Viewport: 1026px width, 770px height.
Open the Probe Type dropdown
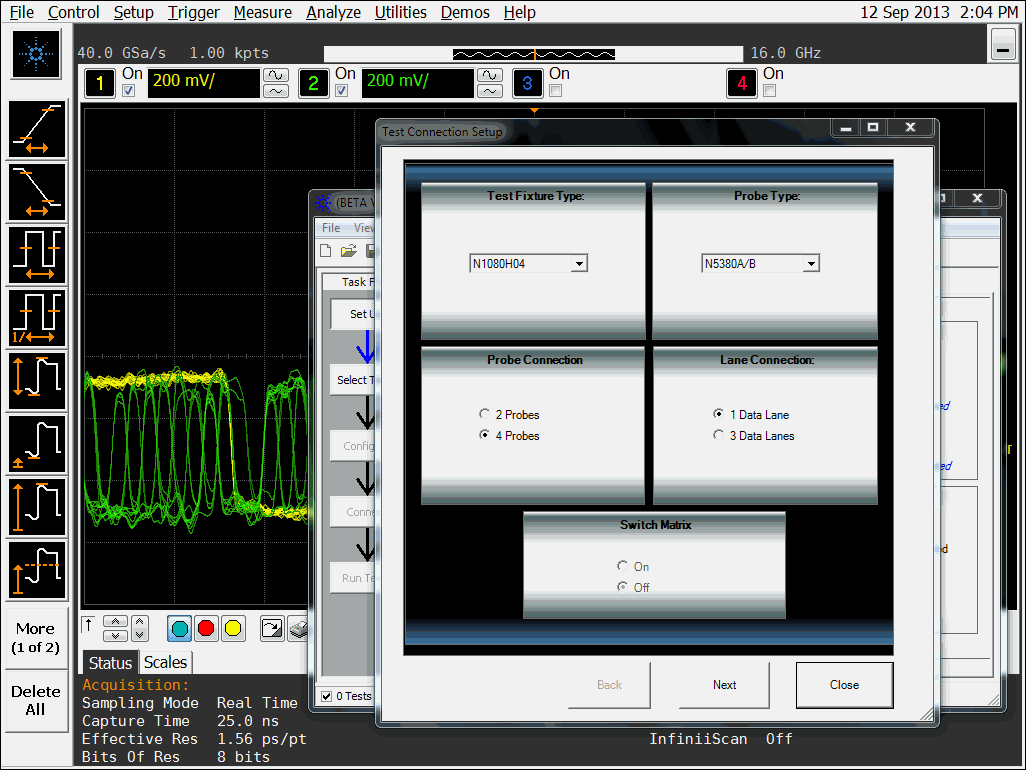click(810, 264)
